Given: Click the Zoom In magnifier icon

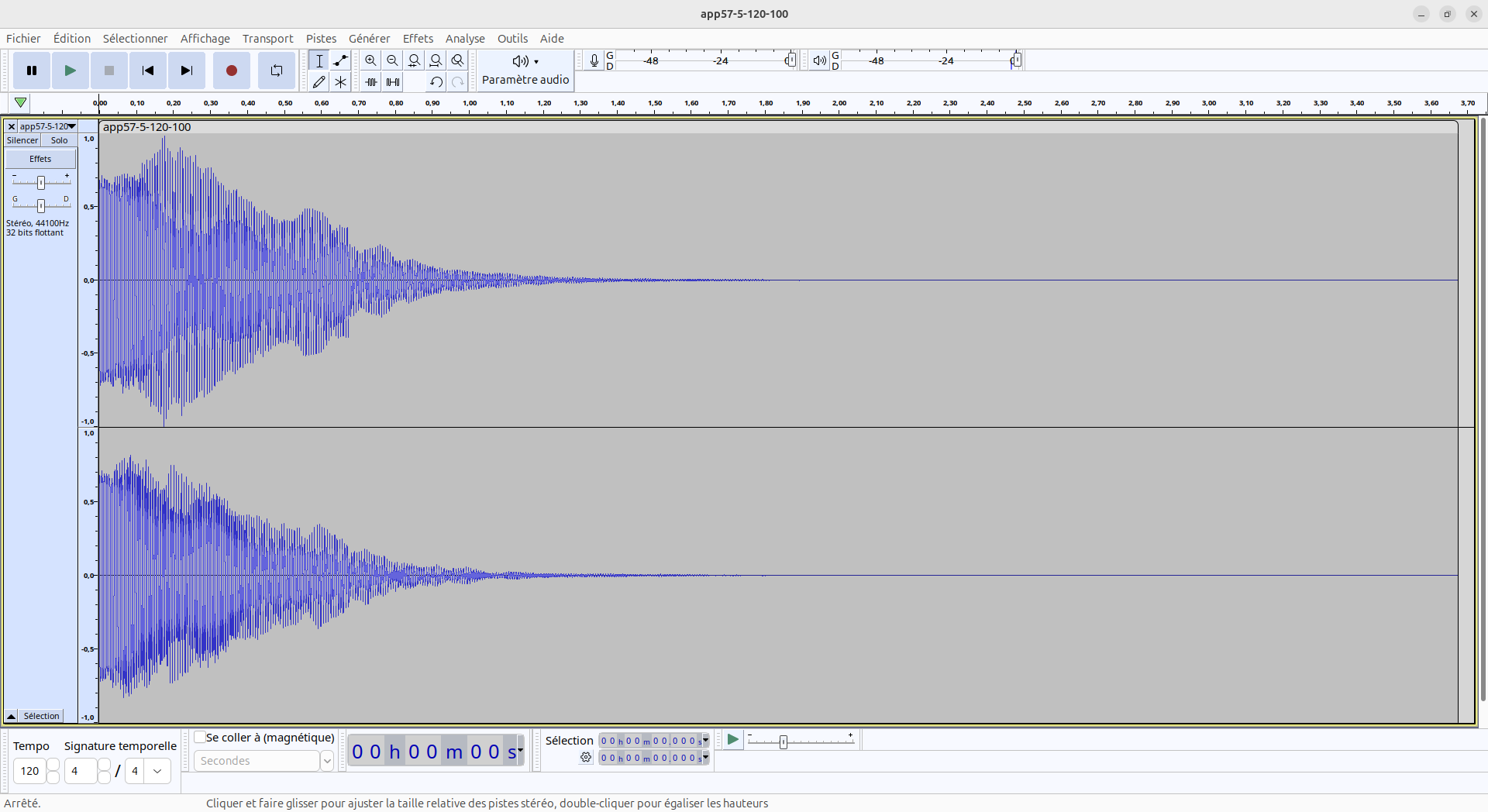Looking at the screenshot, I should pos(371,60).
